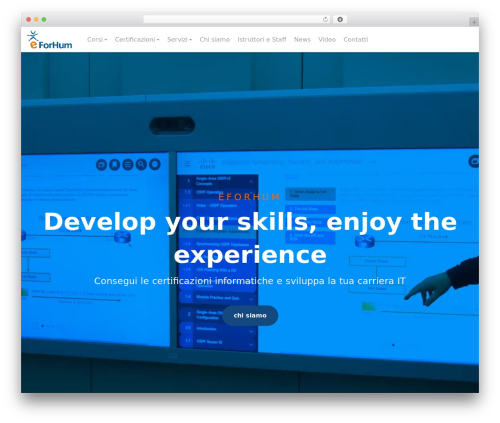Open the Corsi dropdown menu
Screen dimensions: 500x423
tap(97, 39)
